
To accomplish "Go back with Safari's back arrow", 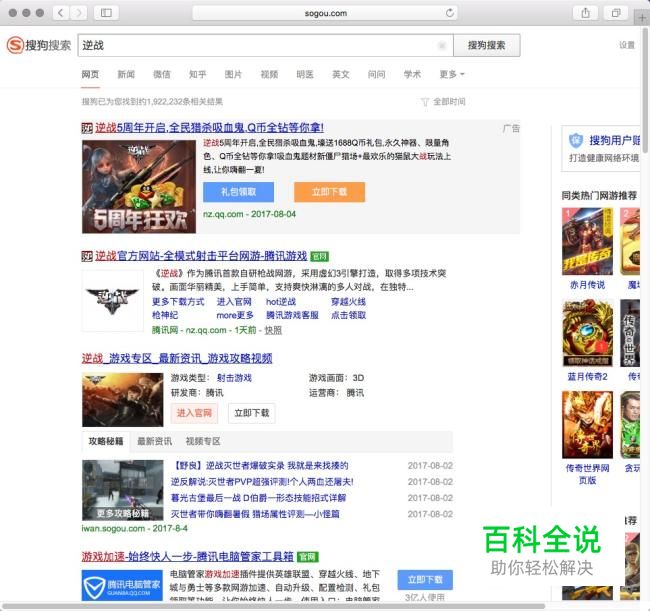I will [x=61, y=13].
